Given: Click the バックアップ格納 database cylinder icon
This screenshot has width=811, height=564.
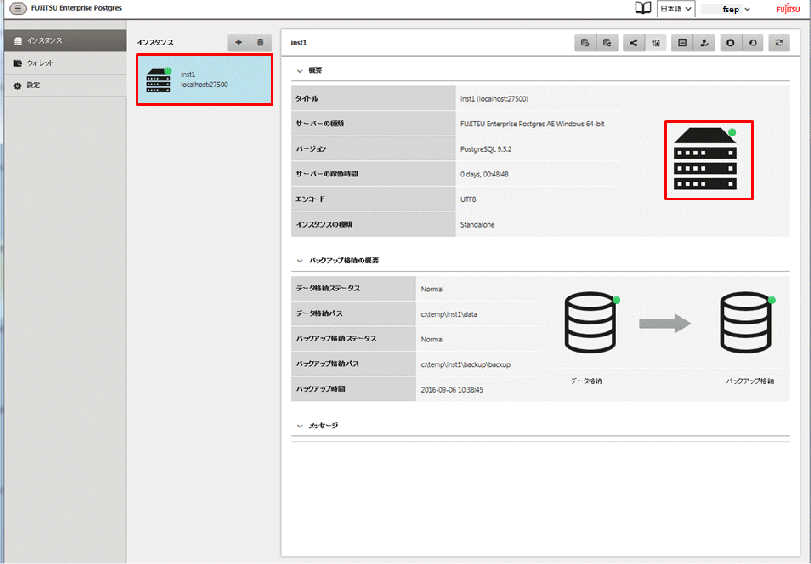Looking at the screenshot, I should click(x=747, y=322).
